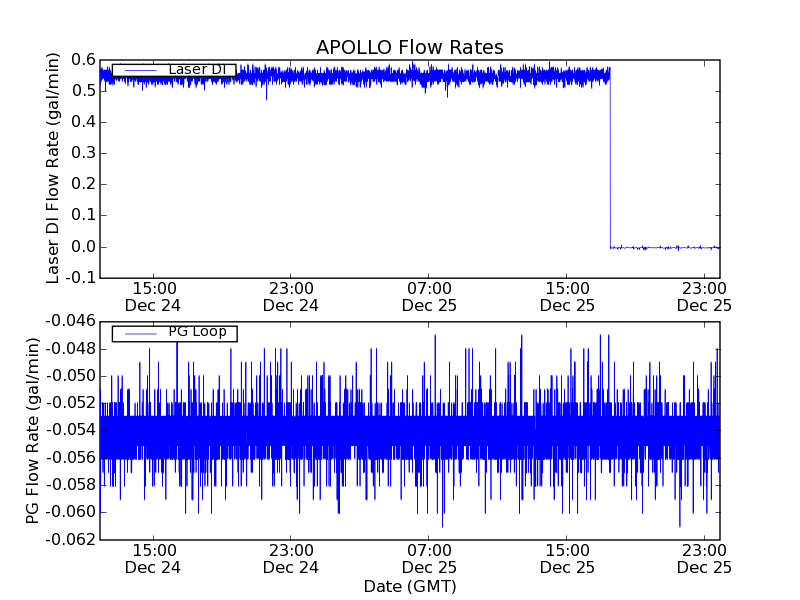Click '15:00 Dec 24' label under top plot

(153, 297)
